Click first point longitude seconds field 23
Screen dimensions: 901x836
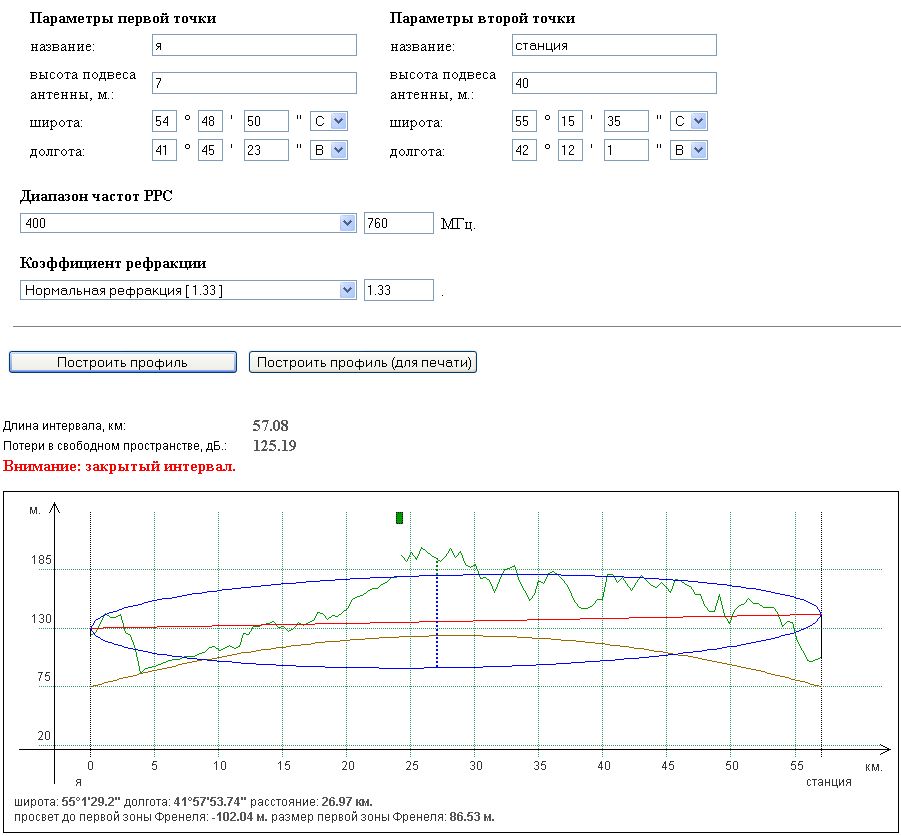pos(266,150)
